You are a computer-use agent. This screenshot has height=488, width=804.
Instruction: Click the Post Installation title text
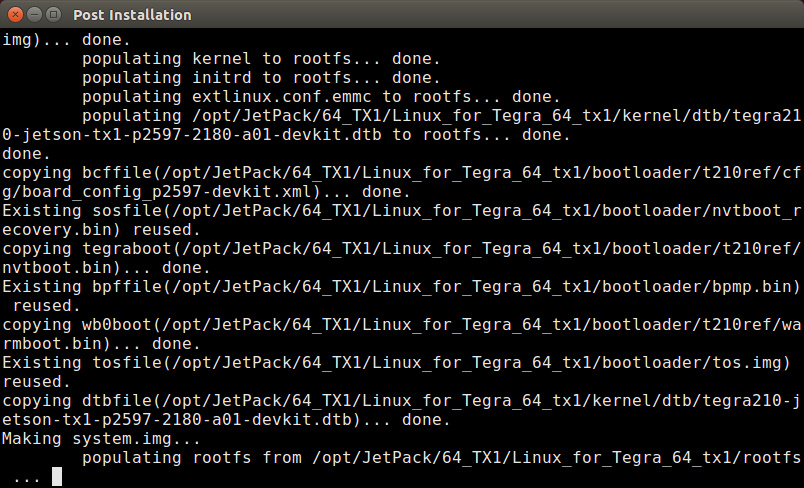click(132, 15)
